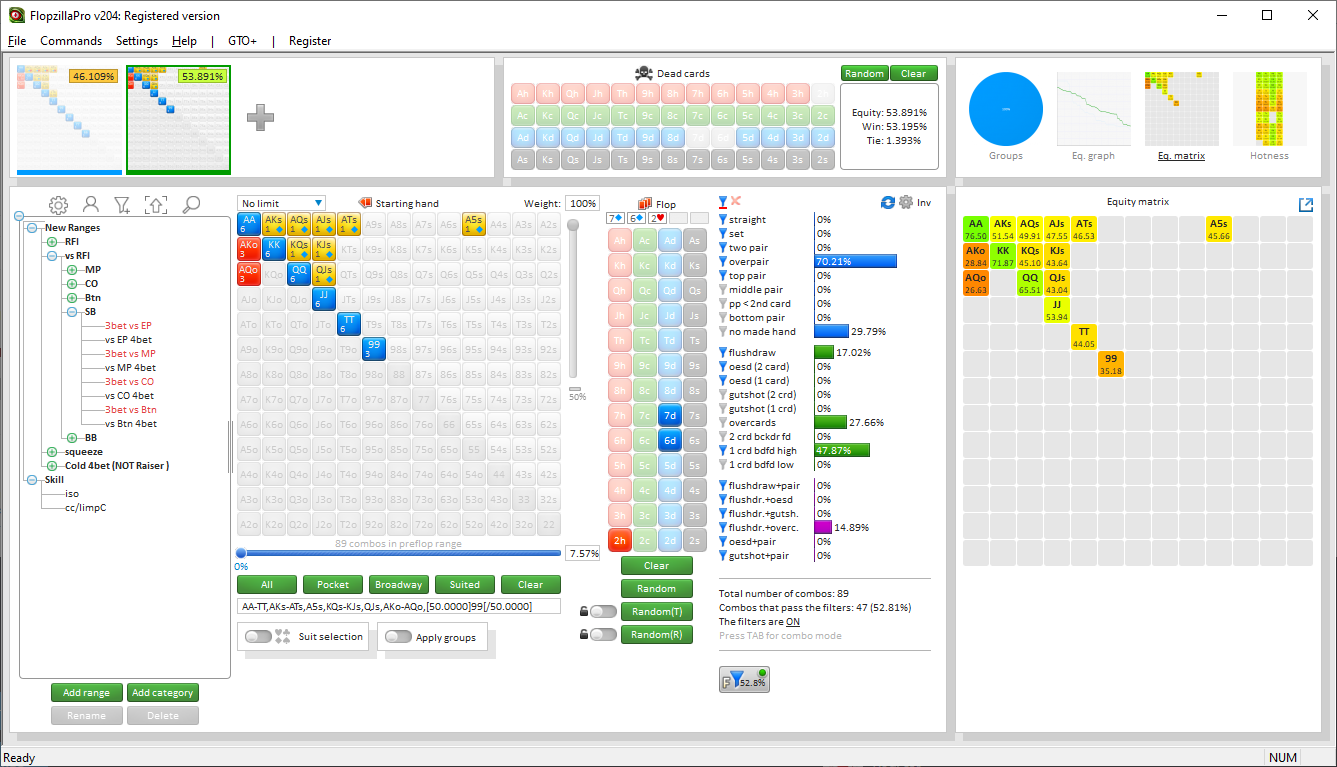The height and width of the screenshot is (767, 1337).
Task: Click the user profile icon above range tree
Action: click(91, 205)
